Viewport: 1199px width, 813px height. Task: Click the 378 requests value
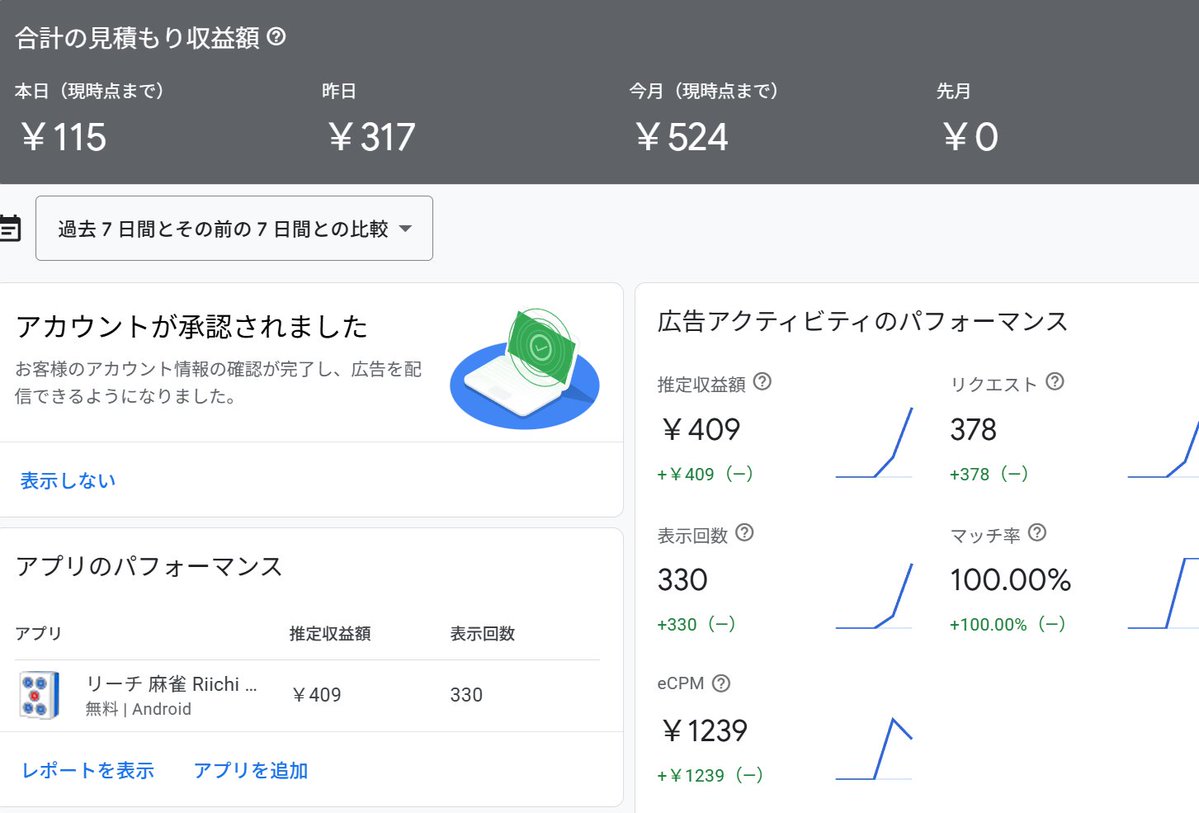[973, 430]
